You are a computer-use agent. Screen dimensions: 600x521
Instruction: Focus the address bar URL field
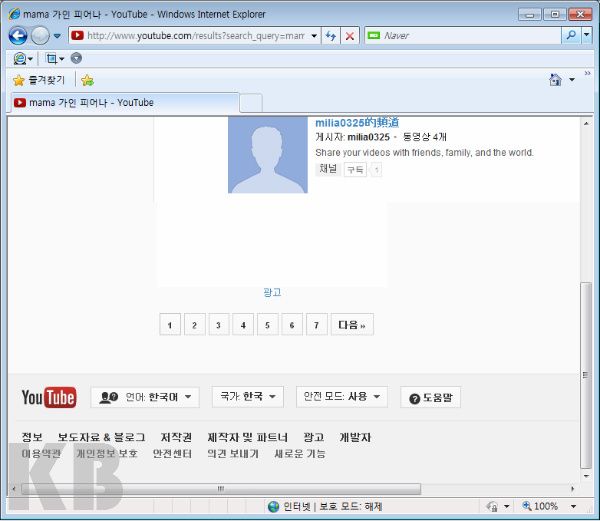(195, 36)
